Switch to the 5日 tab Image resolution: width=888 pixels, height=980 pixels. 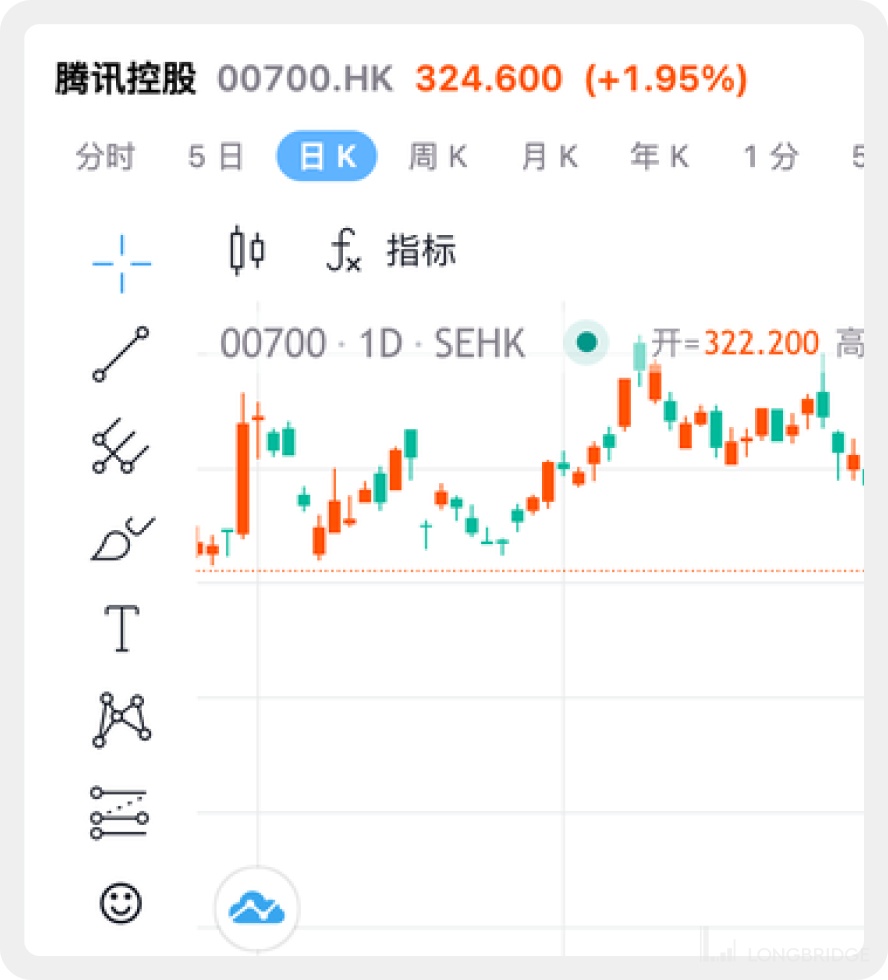pos(216,157)
